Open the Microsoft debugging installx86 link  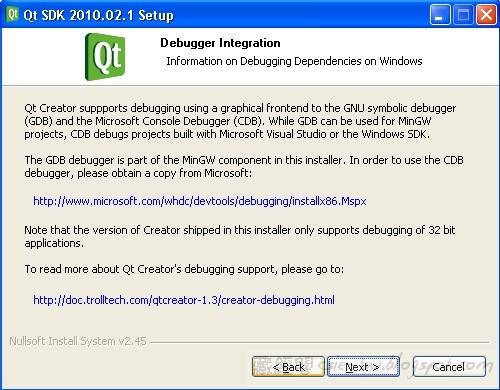[x=200, y=201]
